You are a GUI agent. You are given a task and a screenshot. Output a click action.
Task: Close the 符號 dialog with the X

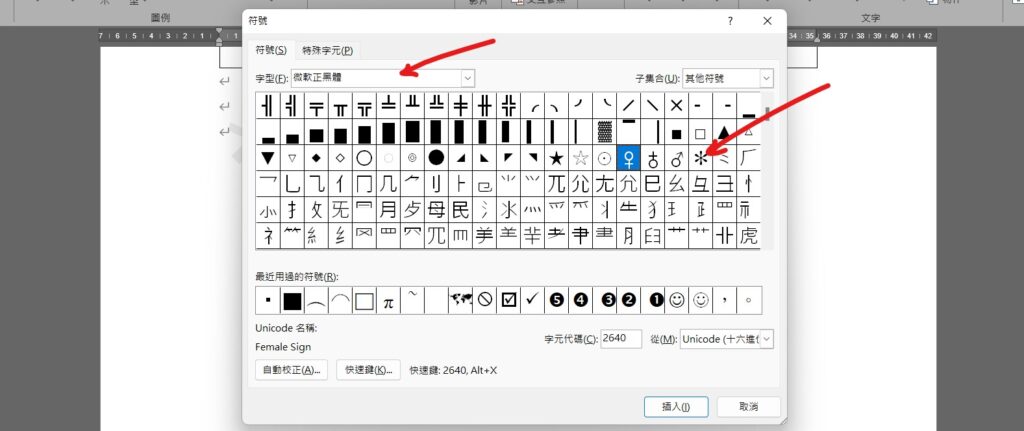click(x=767, y=21)
